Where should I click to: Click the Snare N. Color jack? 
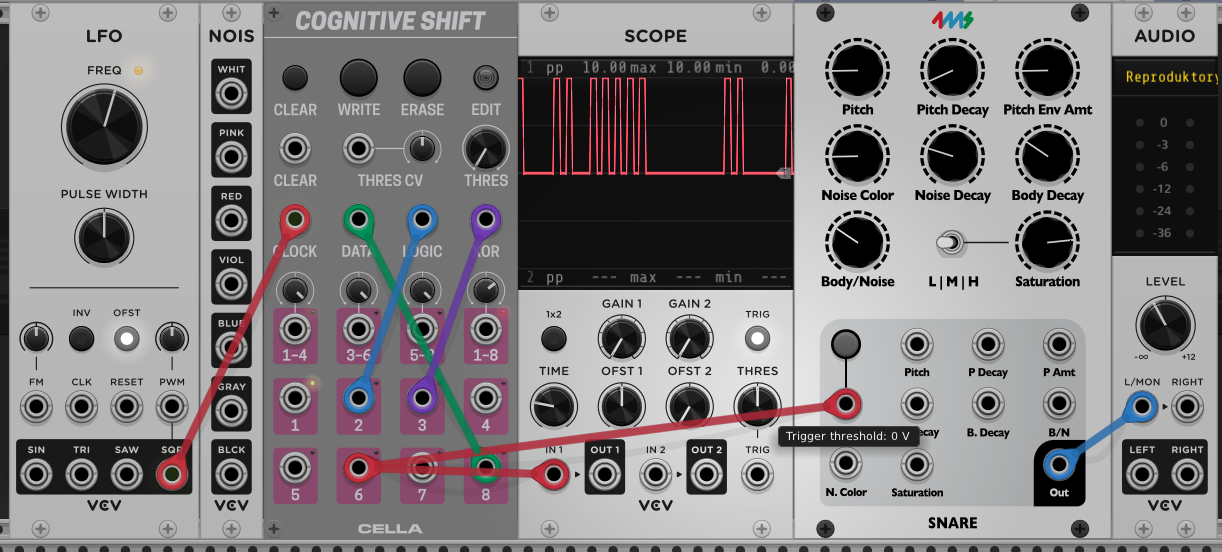click(845, 463)
